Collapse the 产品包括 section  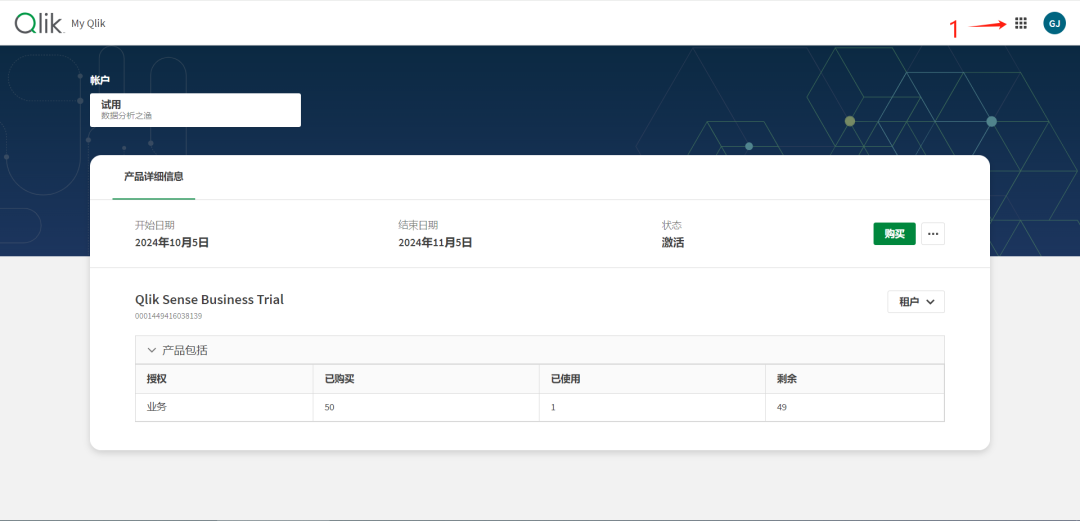click(539, 350)
